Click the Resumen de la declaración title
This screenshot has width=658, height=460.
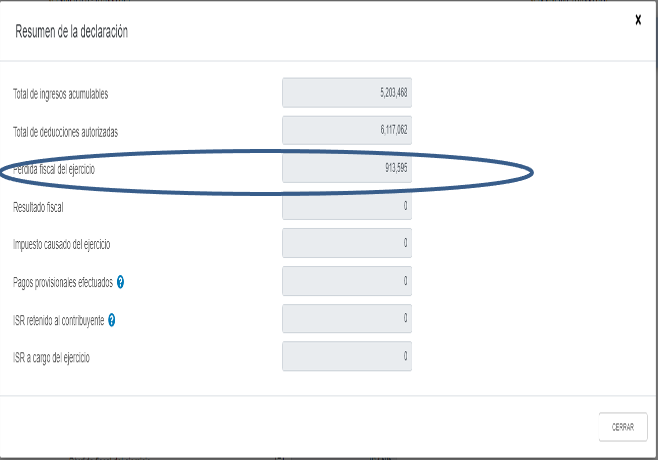pyautogui.click(x=71, y=31)
